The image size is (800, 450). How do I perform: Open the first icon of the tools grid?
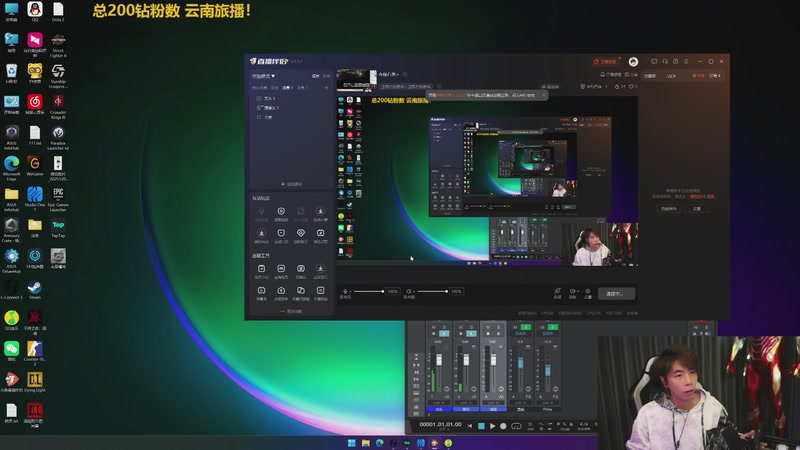click(261, 268)
